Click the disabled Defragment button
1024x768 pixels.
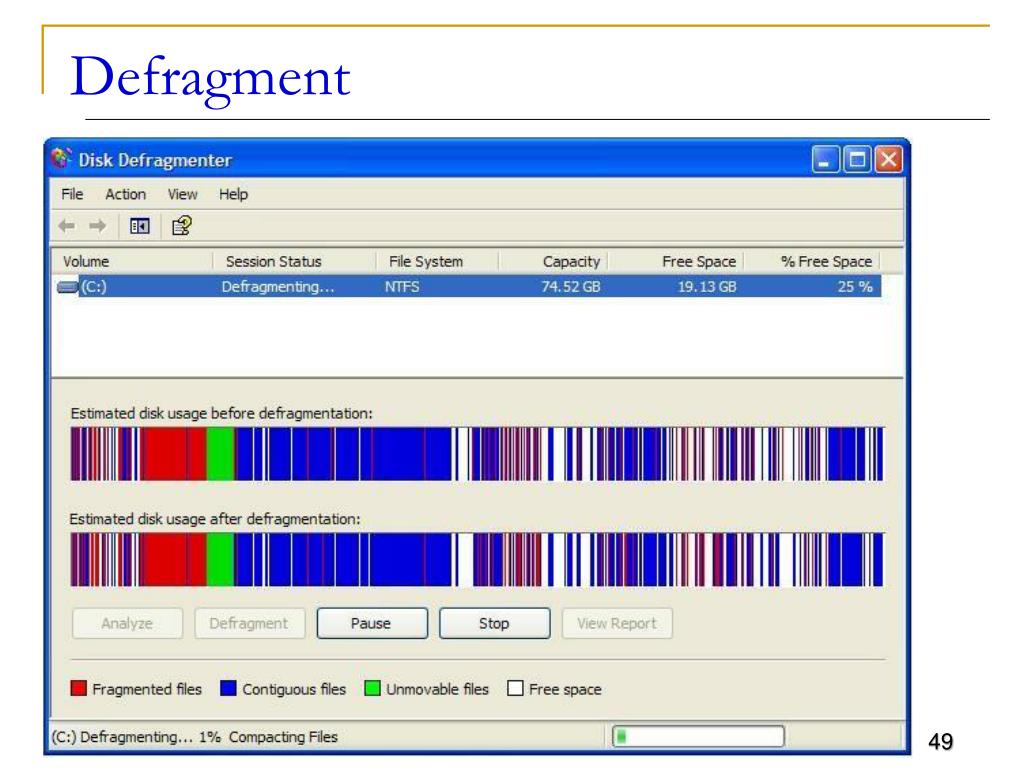click(x=249, y=623)
